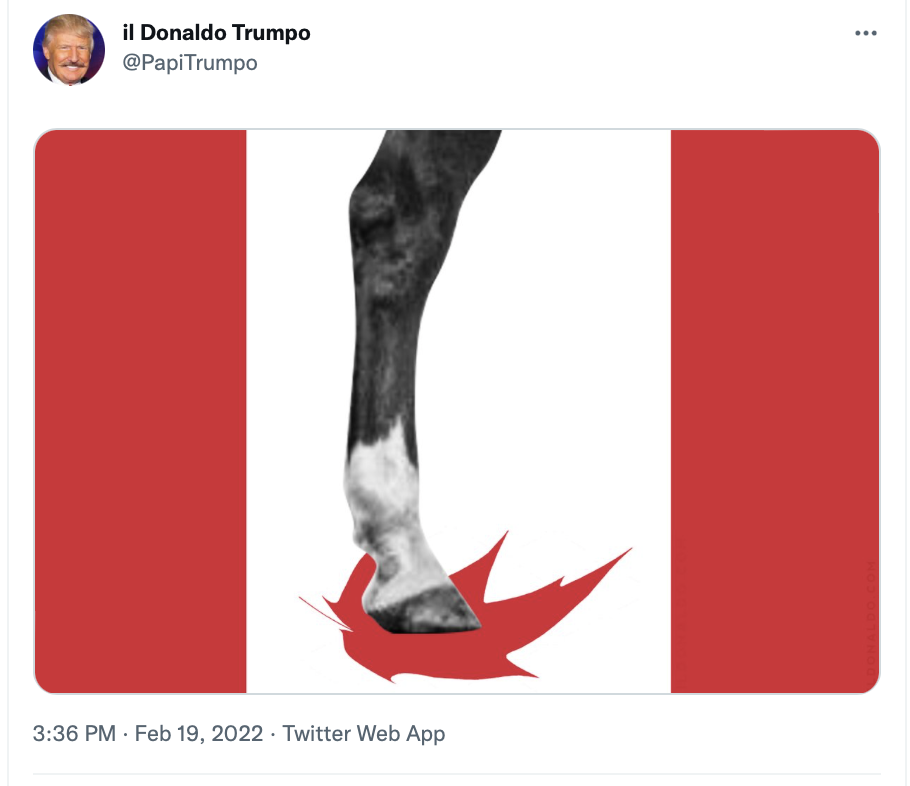Expand the tweet's flag image
Image resolution: width=910 pixels, height=786 pixels.
coord(457,411)
